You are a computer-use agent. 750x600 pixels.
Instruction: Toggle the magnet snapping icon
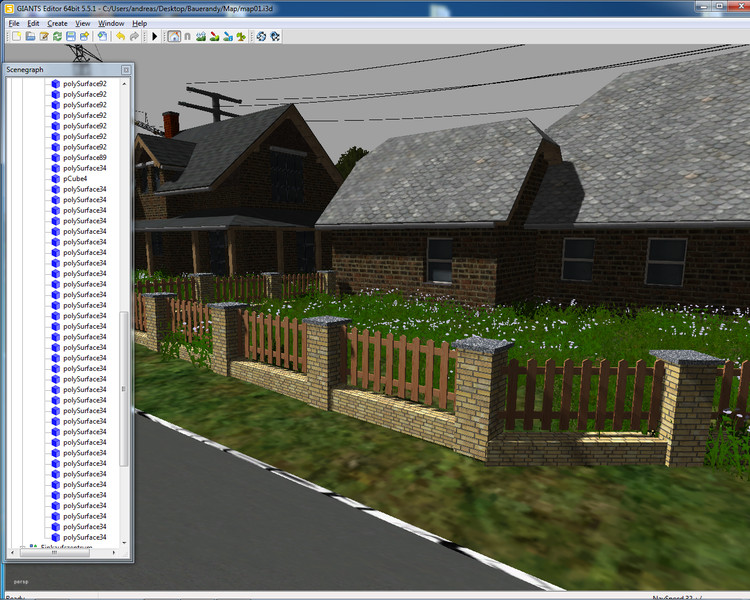(188, 36)
